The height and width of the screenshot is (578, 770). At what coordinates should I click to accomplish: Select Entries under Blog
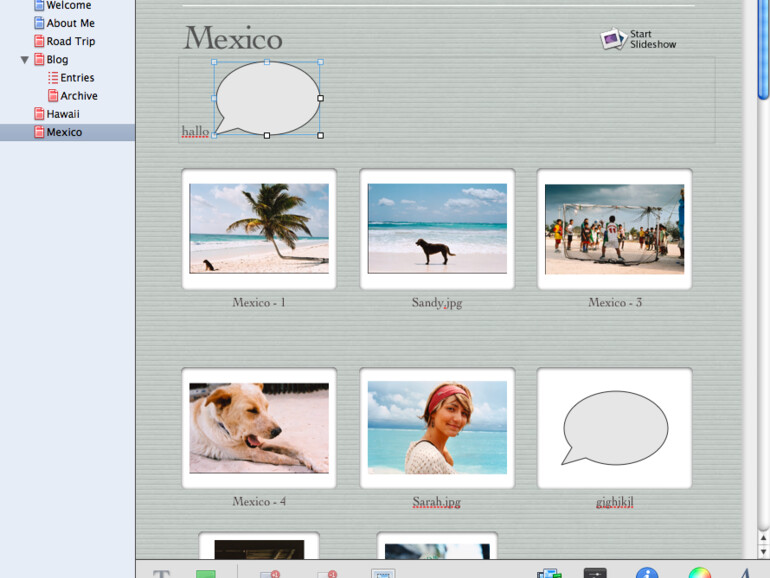(76, 78)
